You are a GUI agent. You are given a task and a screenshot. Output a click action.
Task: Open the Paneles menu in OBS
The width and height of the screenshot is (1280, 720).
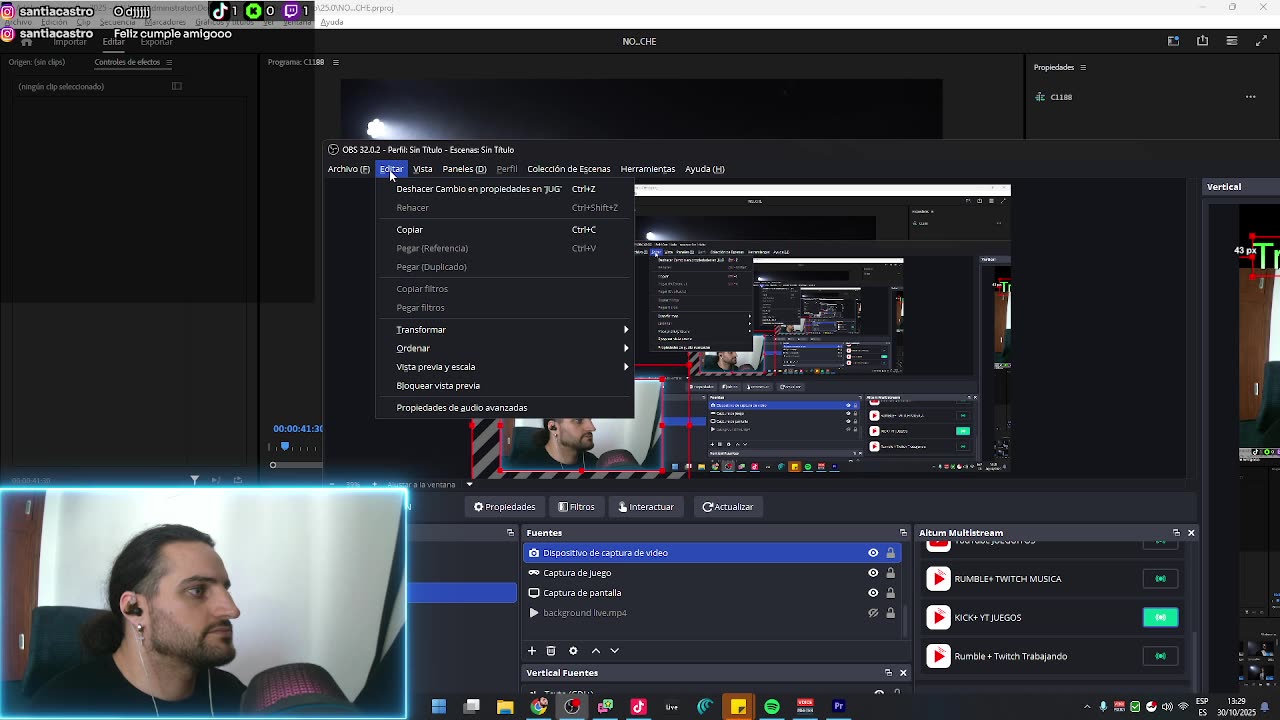464,169
